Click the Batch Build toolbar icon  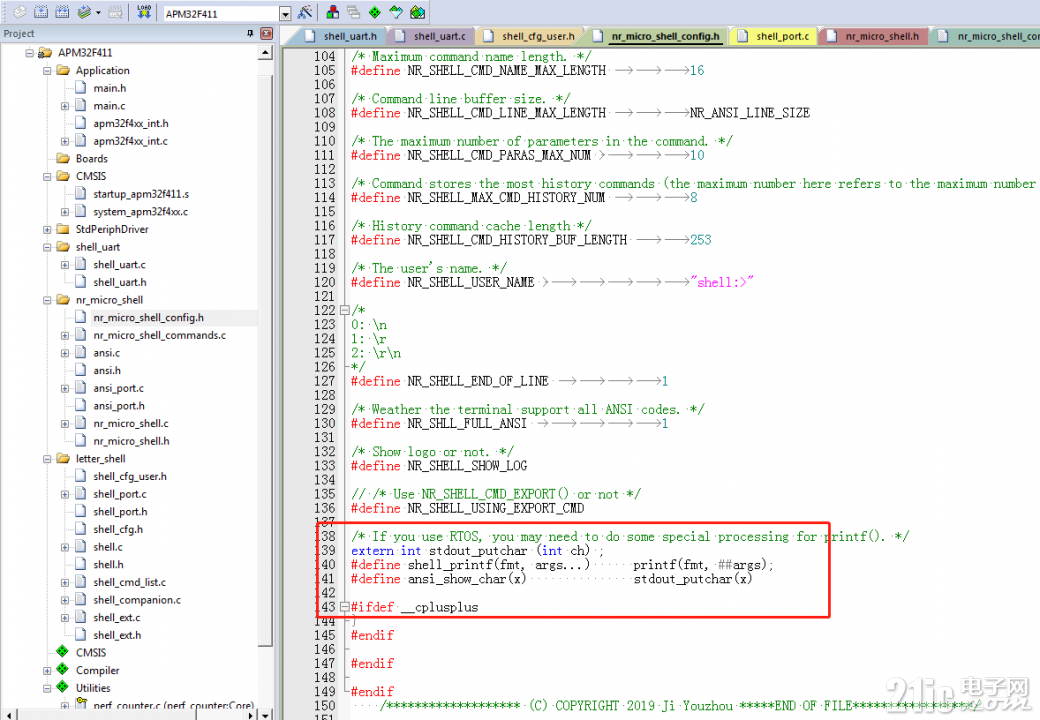(x=84, y=12)
